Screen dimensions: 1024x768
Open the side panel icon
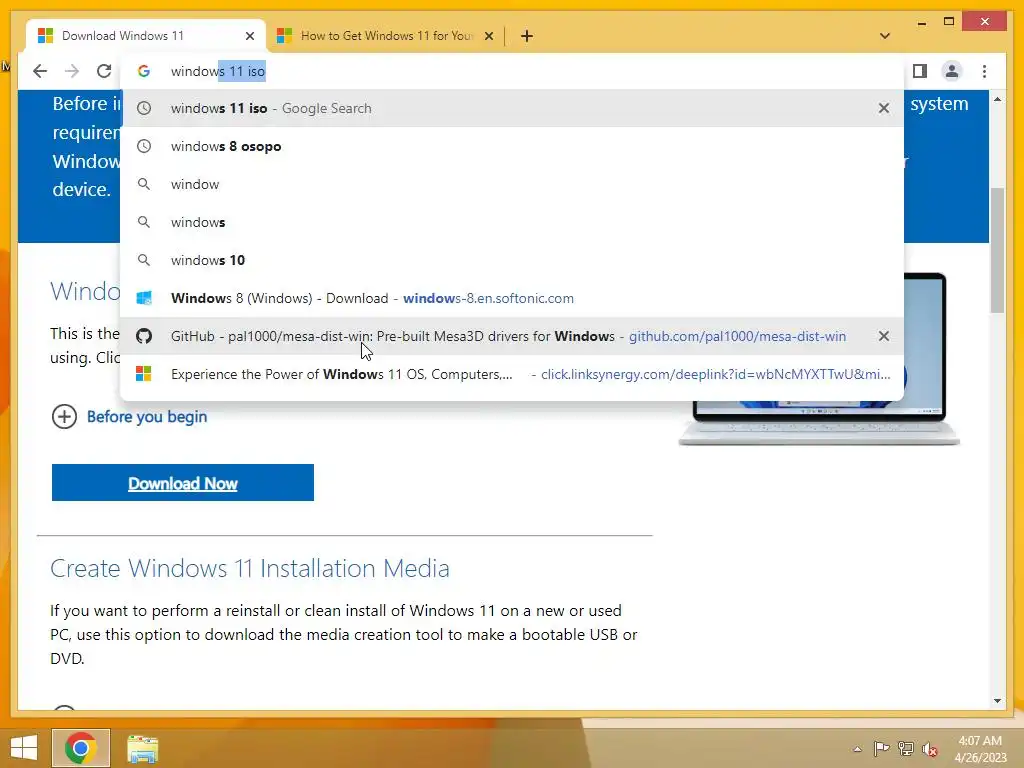pyautogui.click(x=920, y=71)
